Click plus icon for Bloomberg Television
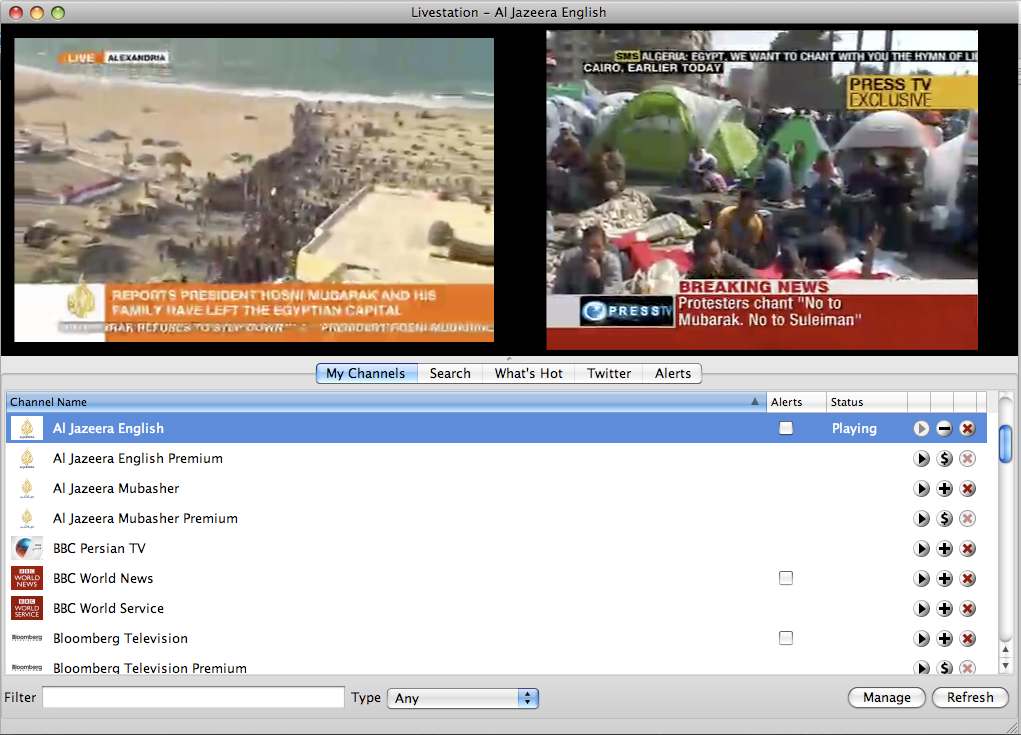Screen dimensions: 1021x735 (944, 638)
